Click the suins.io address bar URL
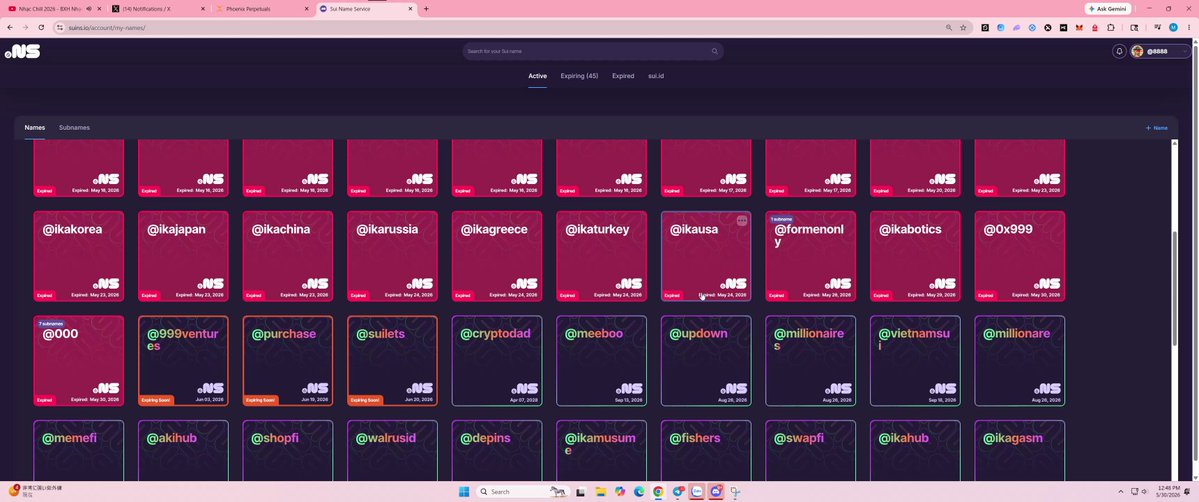 107,28
